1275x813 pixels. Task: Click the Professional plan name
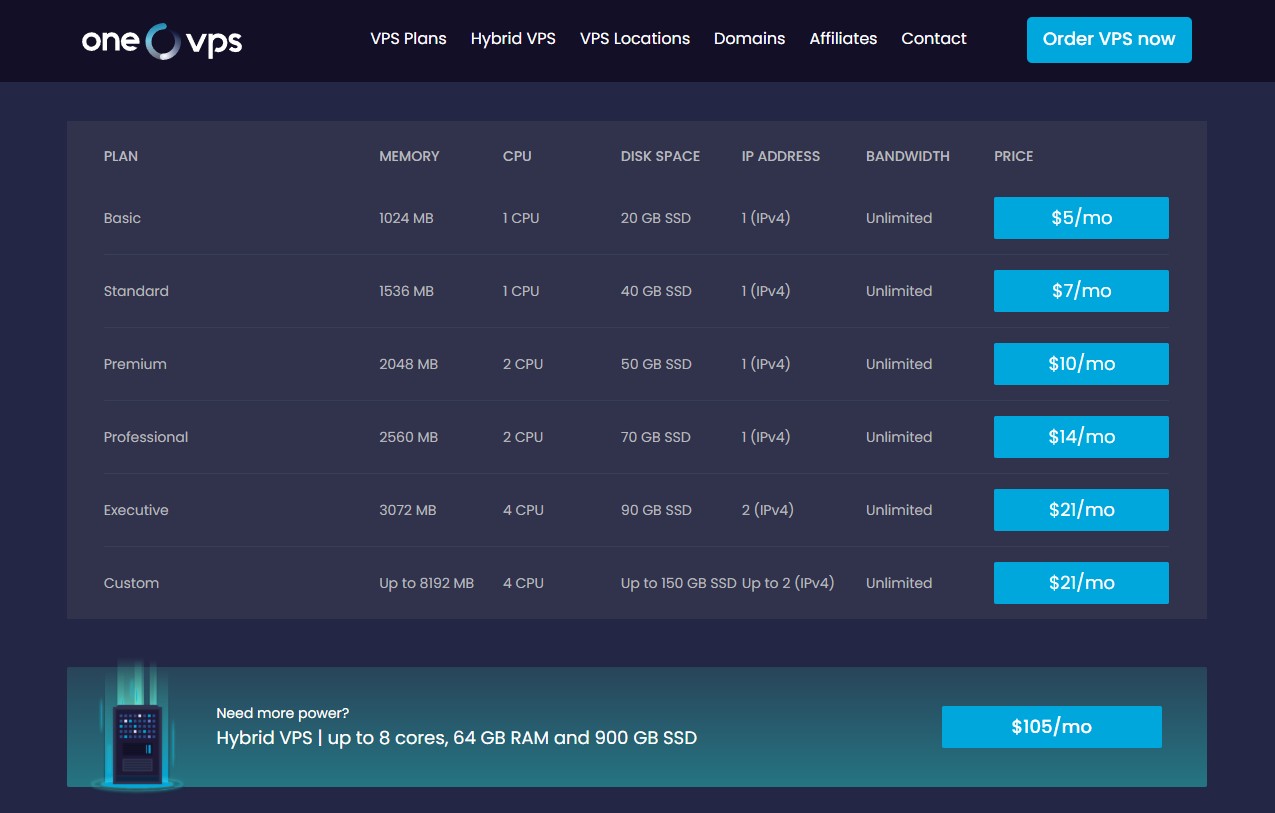point(146,437)
